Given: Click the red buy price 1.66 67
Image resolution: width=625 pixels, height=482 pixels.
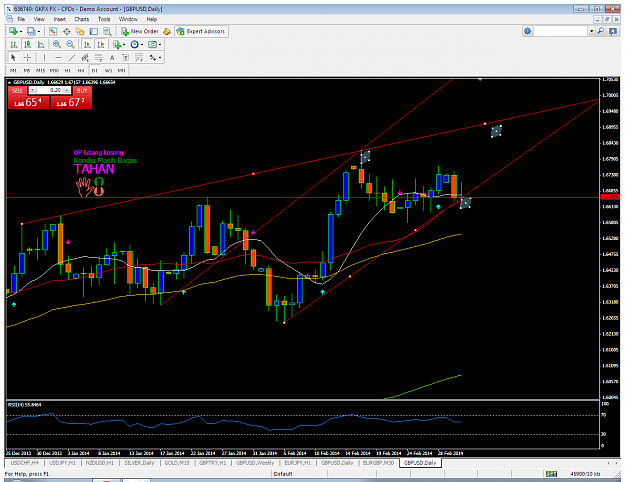Looking at the screenshot, I should [71, 102].
